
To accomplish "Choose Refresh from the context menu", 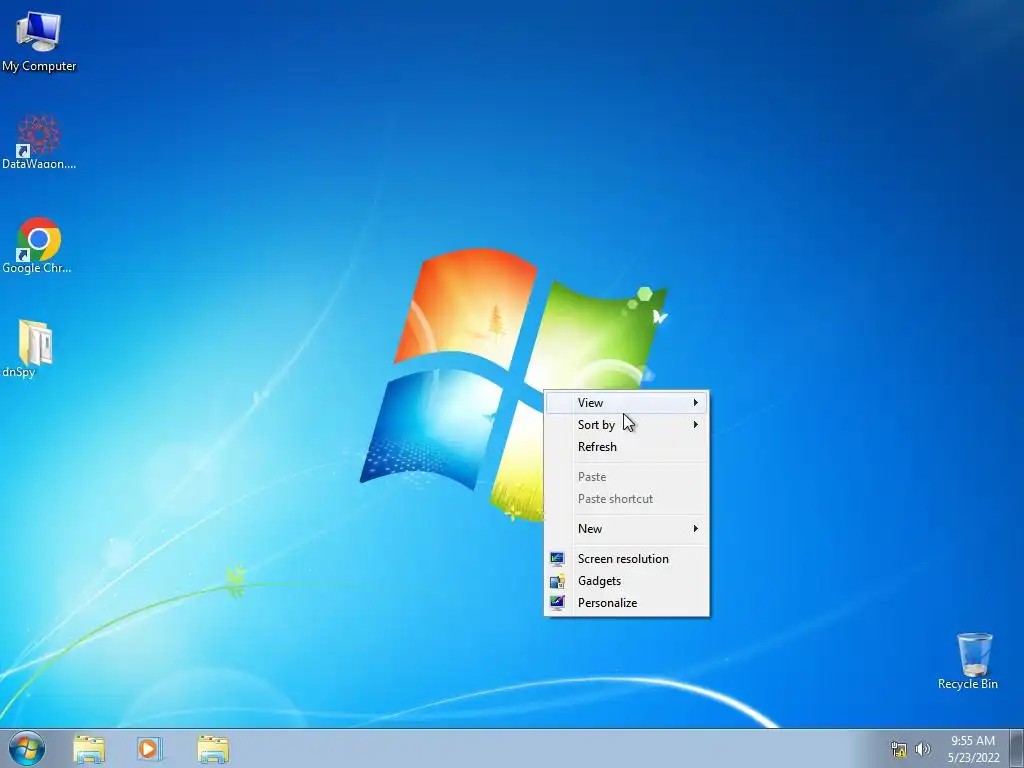I will click(626, 447).
